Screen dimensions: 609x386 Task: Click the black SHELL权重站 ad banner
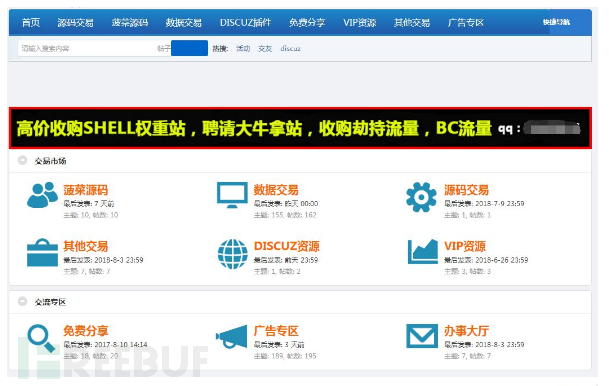[x=300, y=128]
